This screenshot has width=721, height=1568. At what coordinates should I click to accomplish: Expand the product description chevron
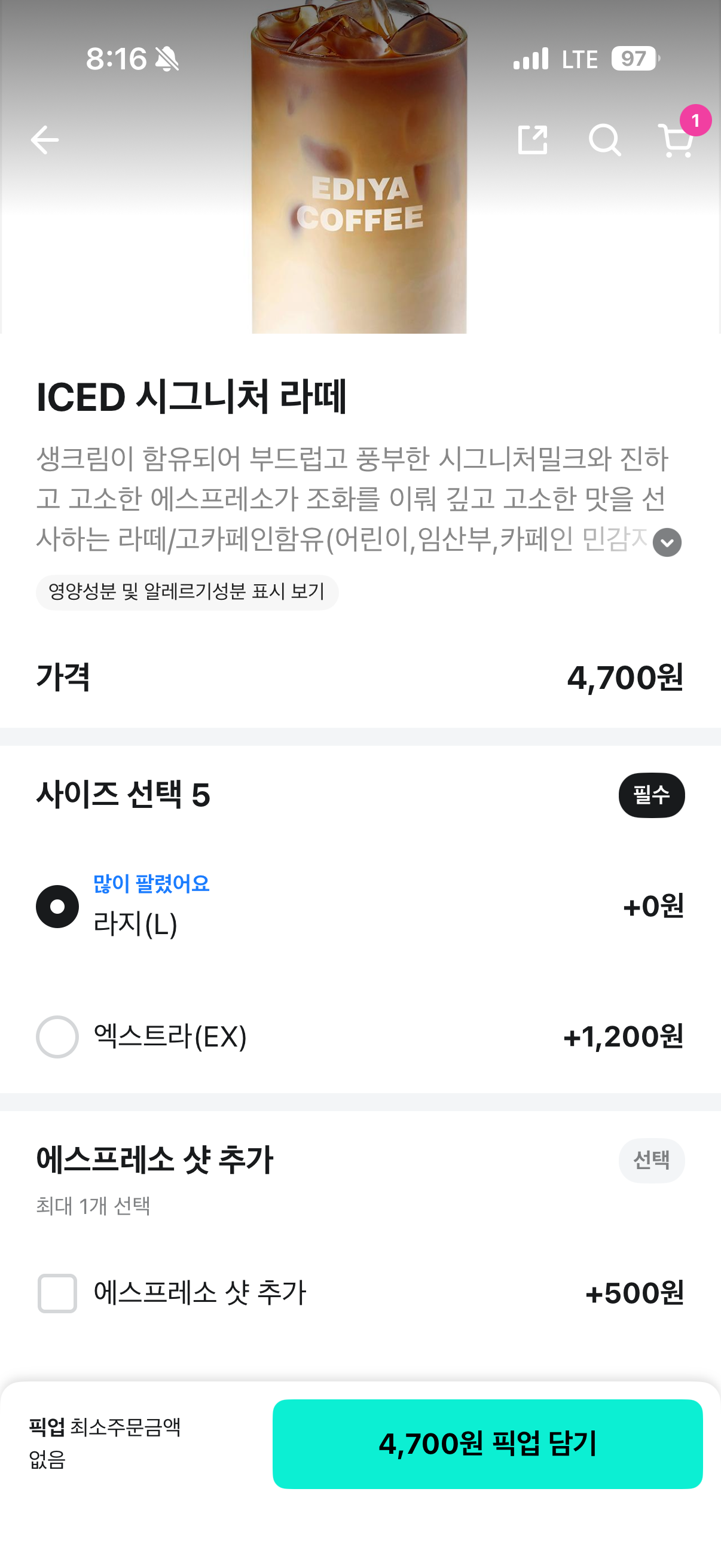coord(667,542)
